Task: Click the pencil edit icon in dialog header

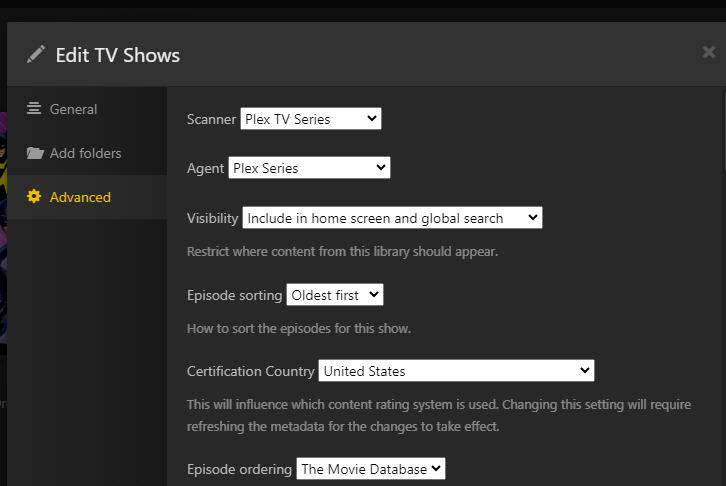Action: (36, 54)
